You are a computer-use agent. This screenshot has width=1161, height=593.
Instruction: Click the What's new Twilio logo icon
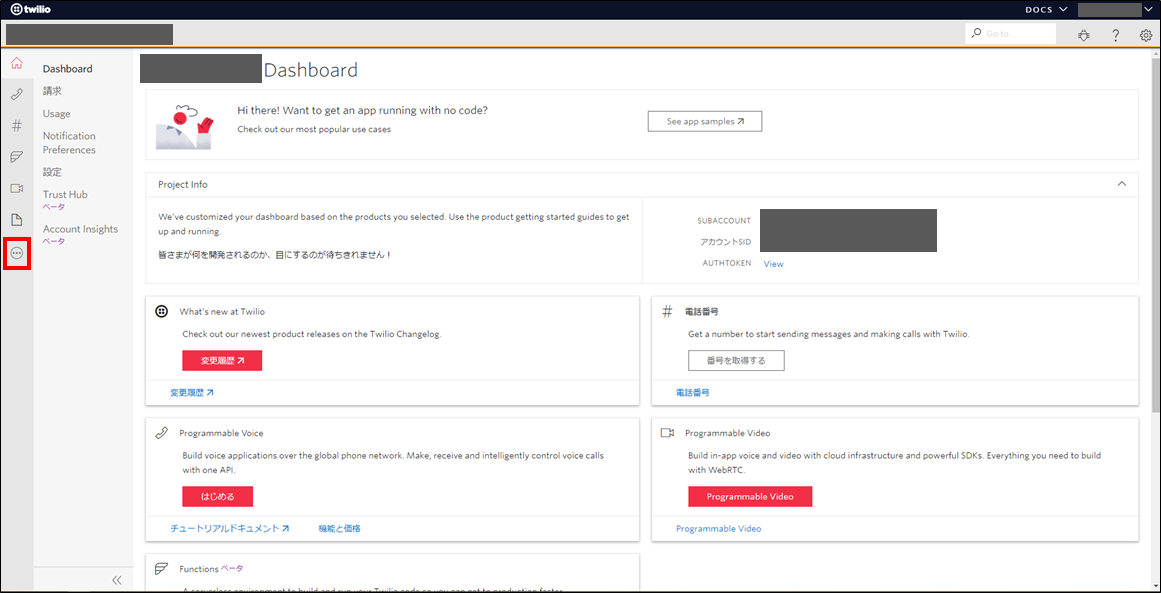[x=161, y=312]
